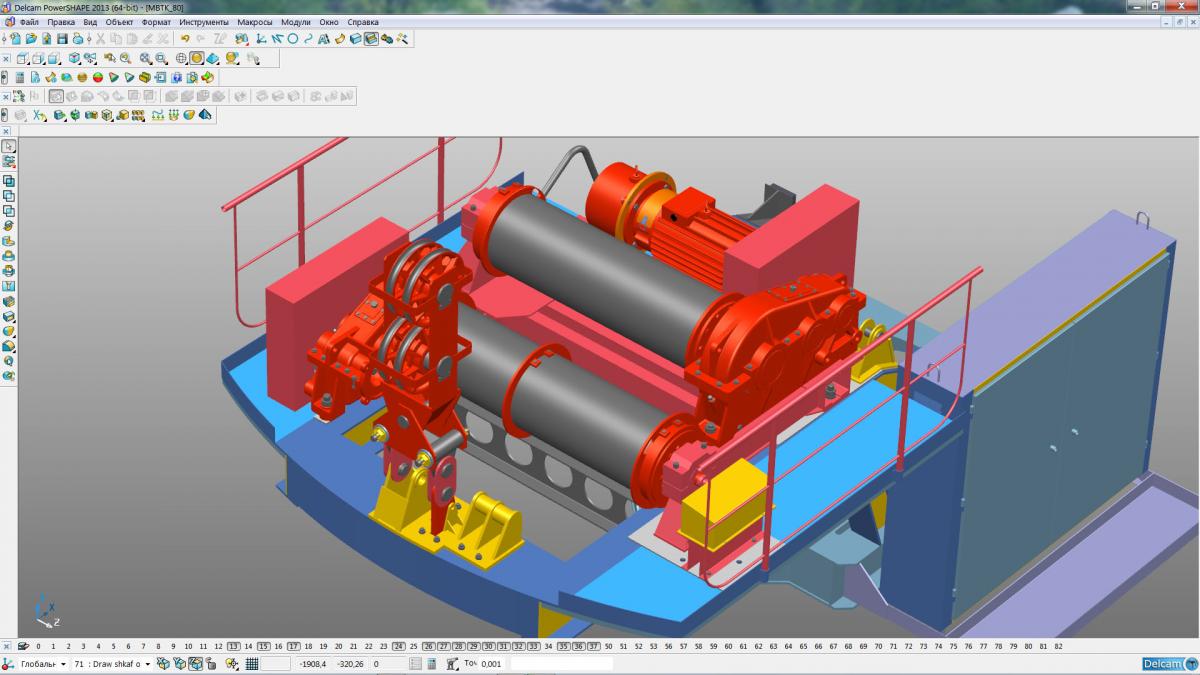1200x675 pixels.
Task: Save the model with the floppy disk icon
Action: click(62, 38)
